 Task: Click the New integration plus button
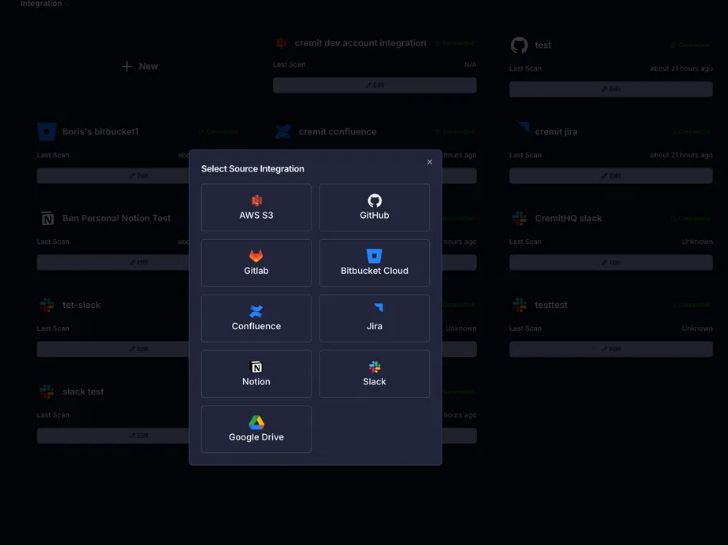tap(140, 66)
